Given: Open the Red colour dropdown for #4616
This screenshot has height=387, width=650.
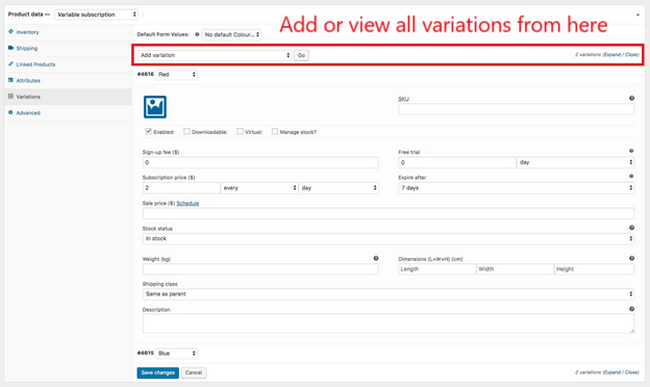Looking at the screenshot, I should 176,75.
